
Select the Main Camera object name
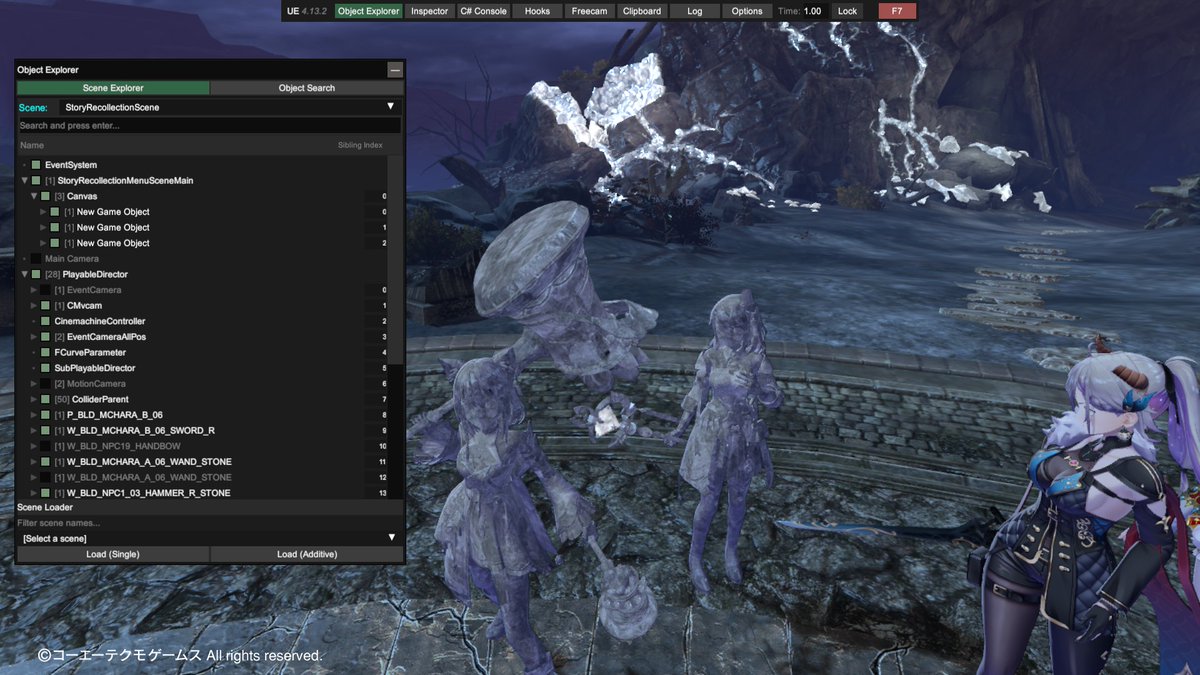[x=72, y=259]
